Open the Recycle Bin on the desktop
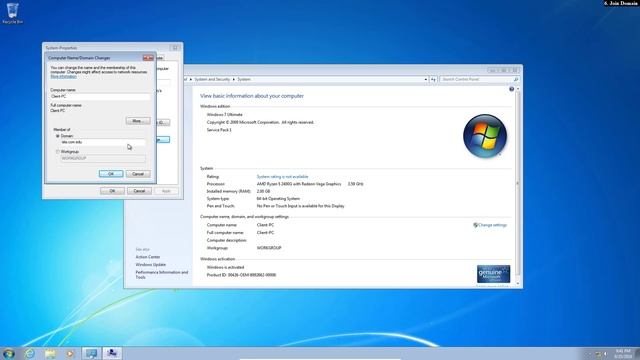The height and width of the screenshot is (360, 640). (12, 13)
